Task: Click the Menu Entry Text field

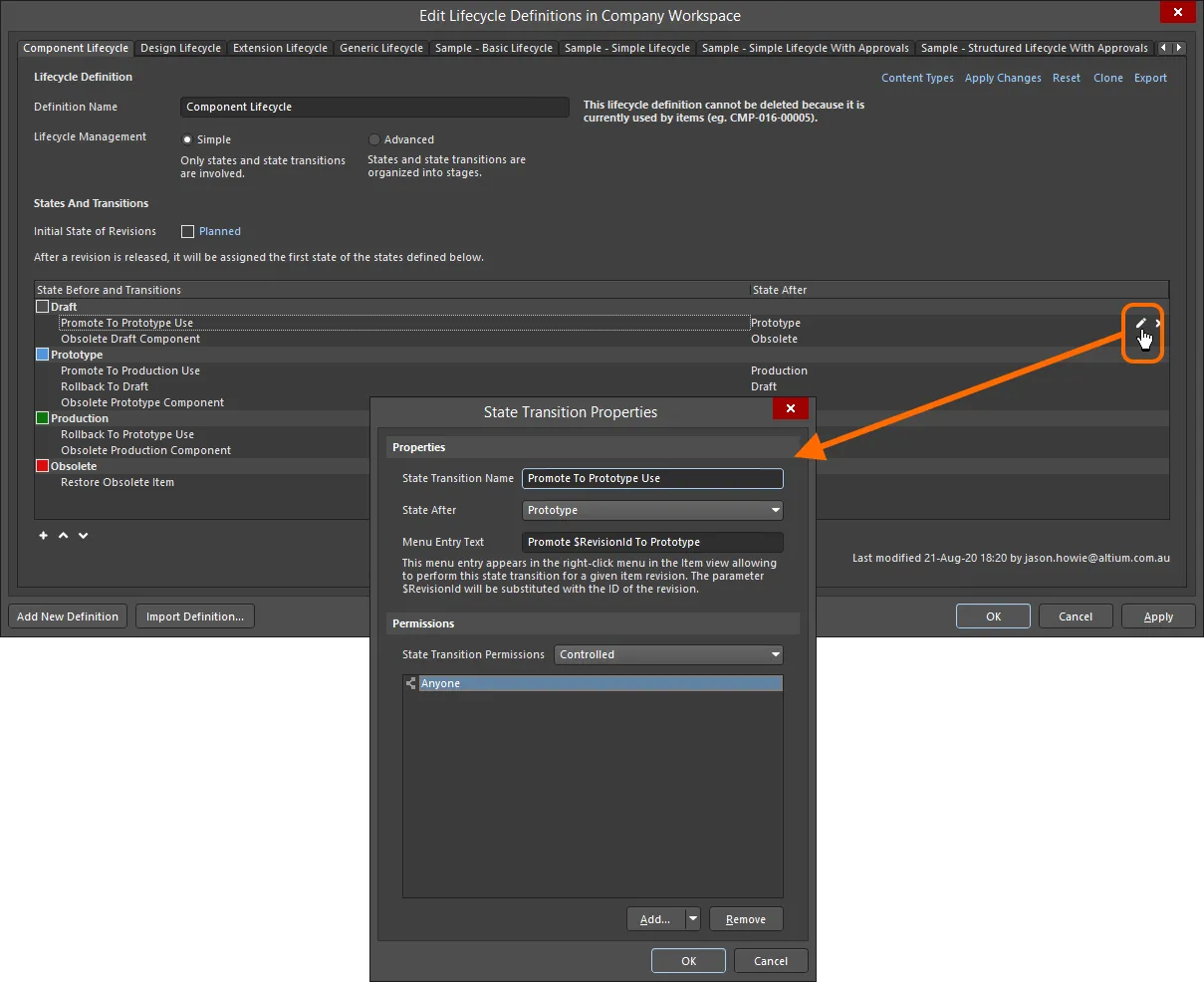Action: pyautogui.click(x=652, y=542)
